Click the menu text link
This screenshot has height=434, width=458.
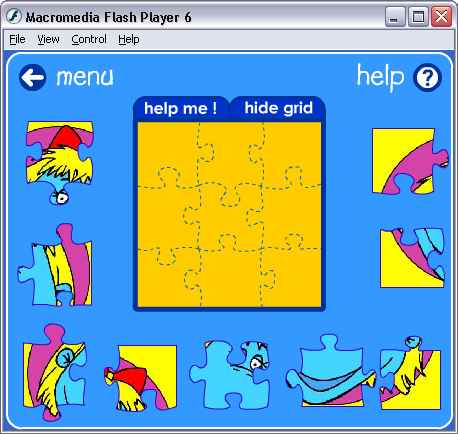[x=85, y=78]
